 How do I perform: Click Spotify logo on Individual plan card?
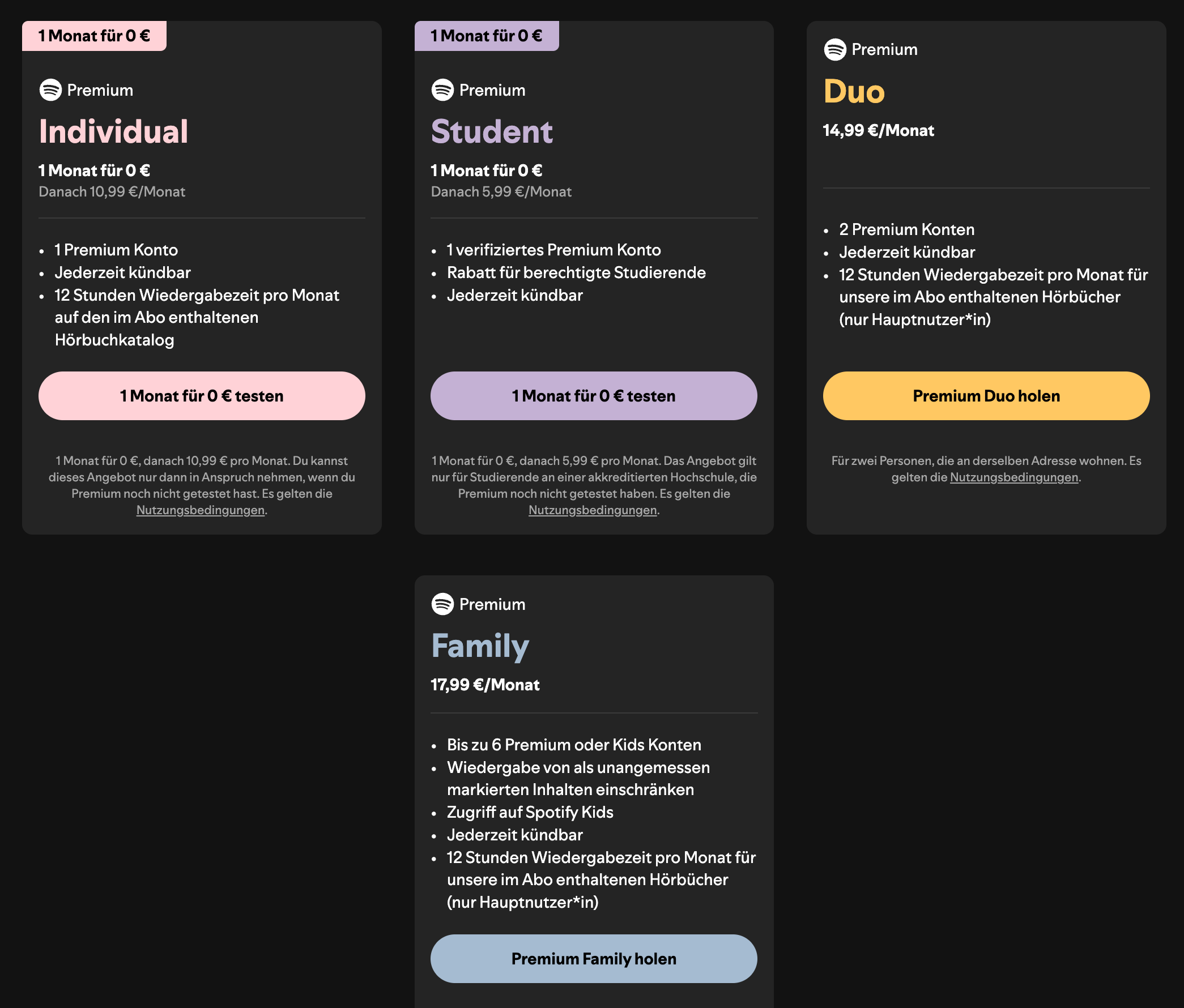click(x=50, y=89)
